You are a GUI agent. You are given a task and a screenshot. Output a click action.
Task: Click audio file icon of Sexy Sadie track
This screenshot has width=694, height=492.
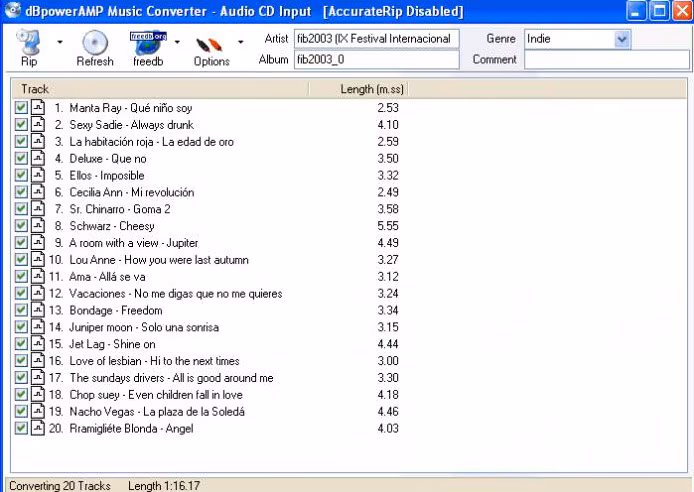(x=38, y=124)
